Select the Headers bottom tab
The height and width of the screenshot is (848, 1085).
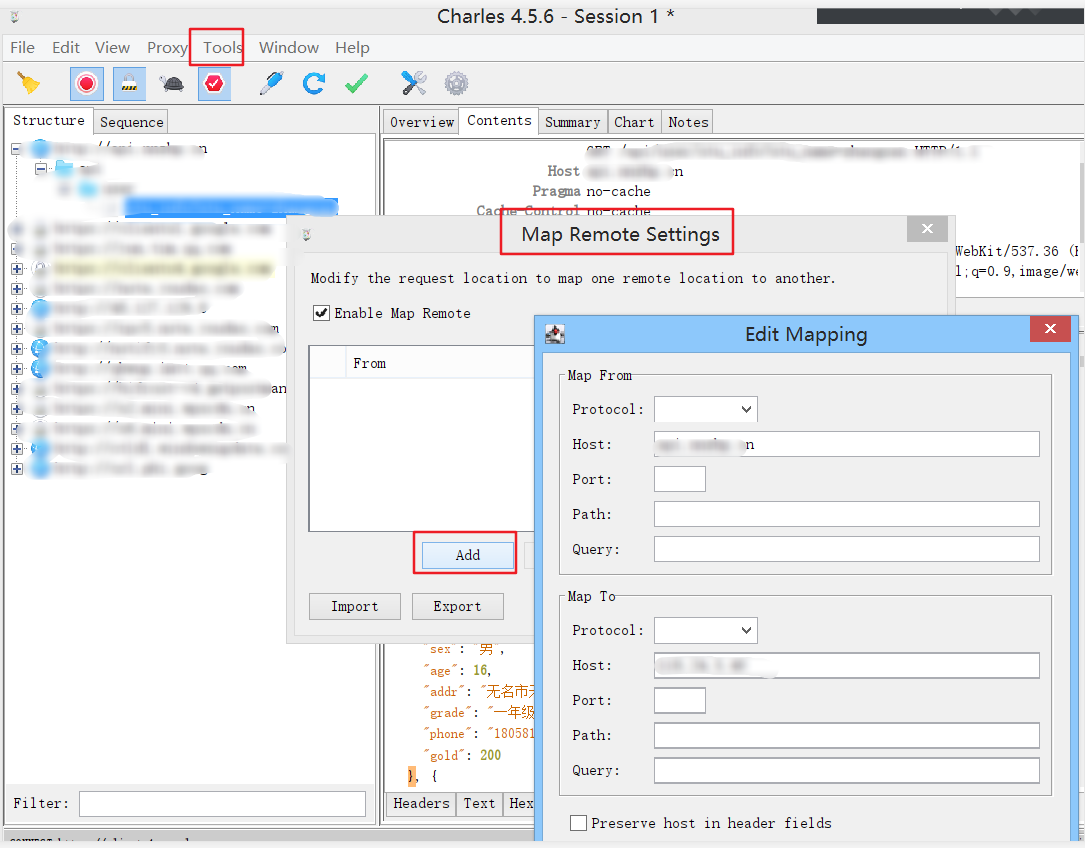pyautogui.click(x=421, y=803)
